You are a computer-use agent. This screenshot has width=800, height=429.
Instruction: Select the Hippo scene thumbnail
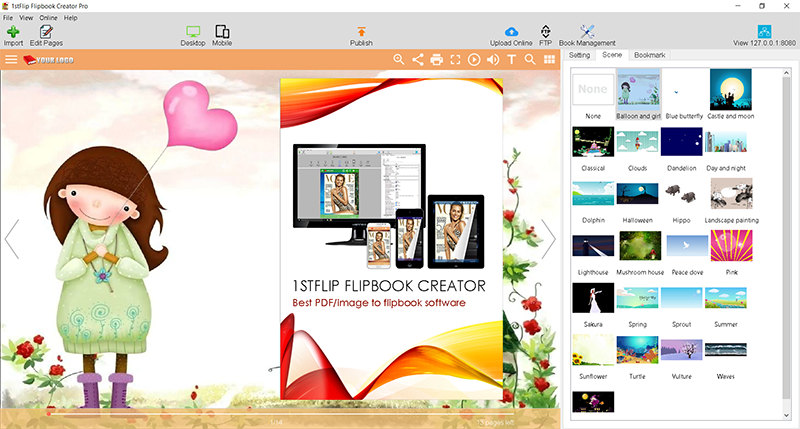point(682,193)
